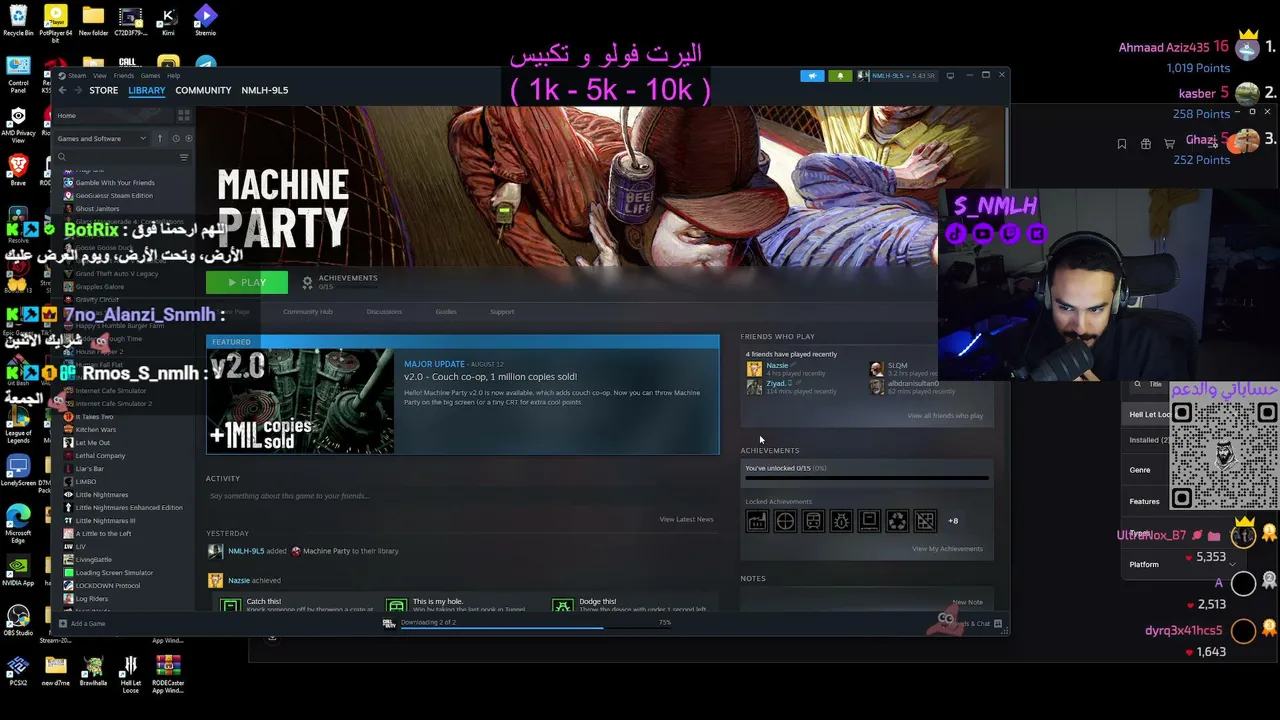Select Gamble With Your Friends in library

pos(115,183)
